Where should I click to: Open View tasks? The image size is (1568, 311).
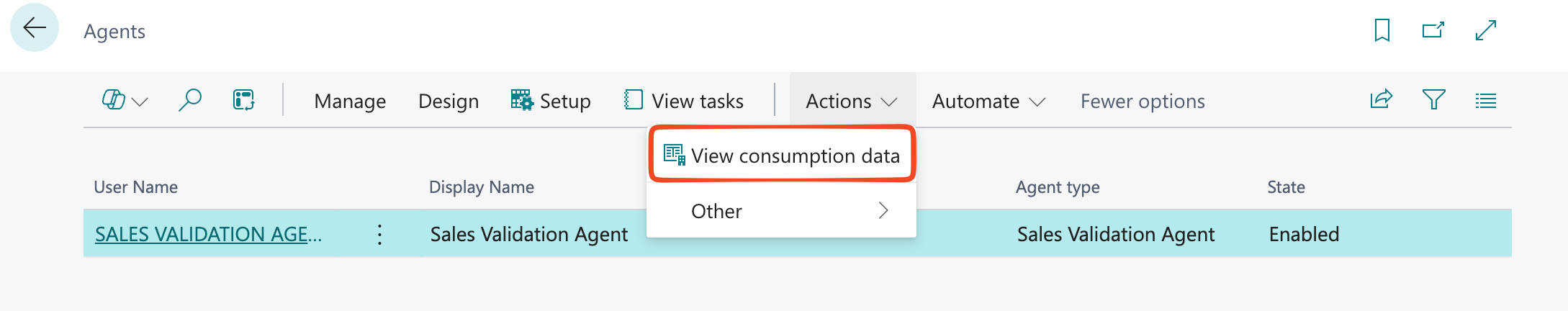[684, 101]
